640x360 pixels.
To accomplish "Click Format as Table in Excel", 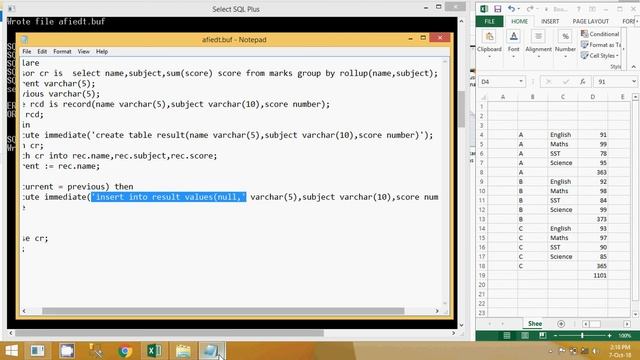I will [x=601, y=44].
